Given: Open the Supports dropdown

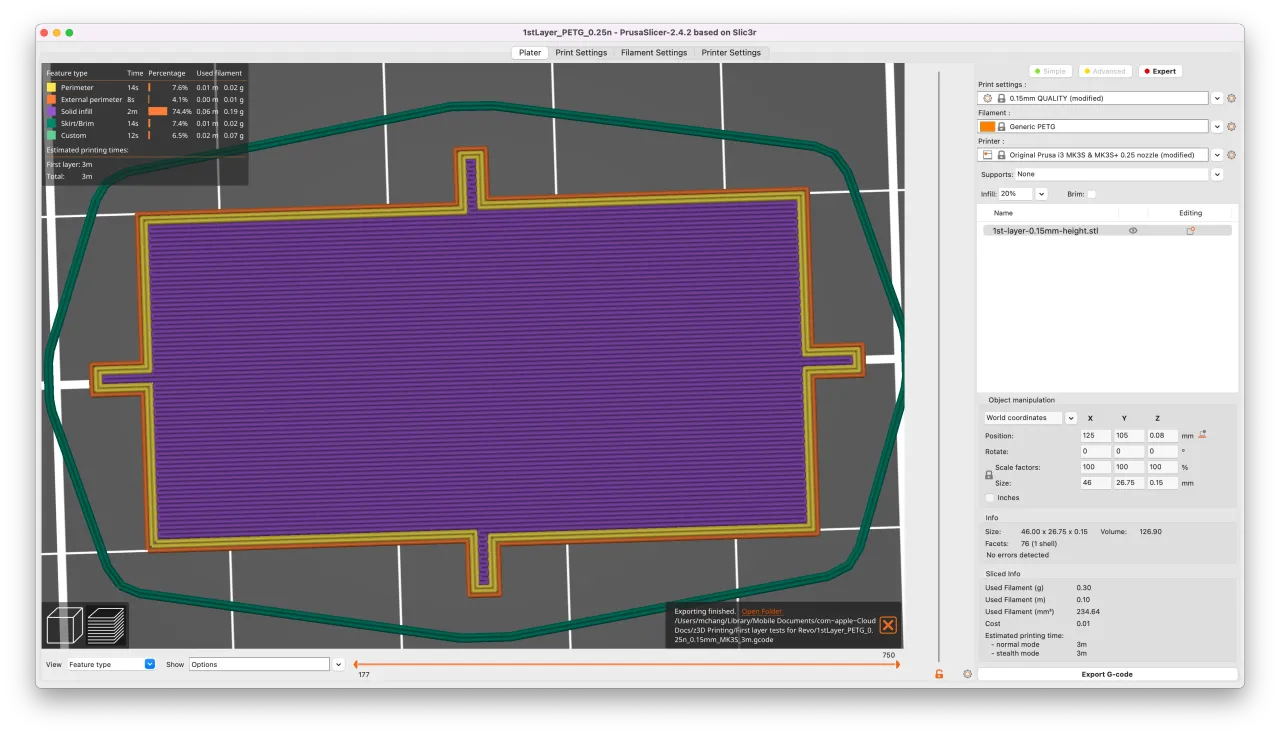Looking at the screenshot, I should coord(1217,174).
